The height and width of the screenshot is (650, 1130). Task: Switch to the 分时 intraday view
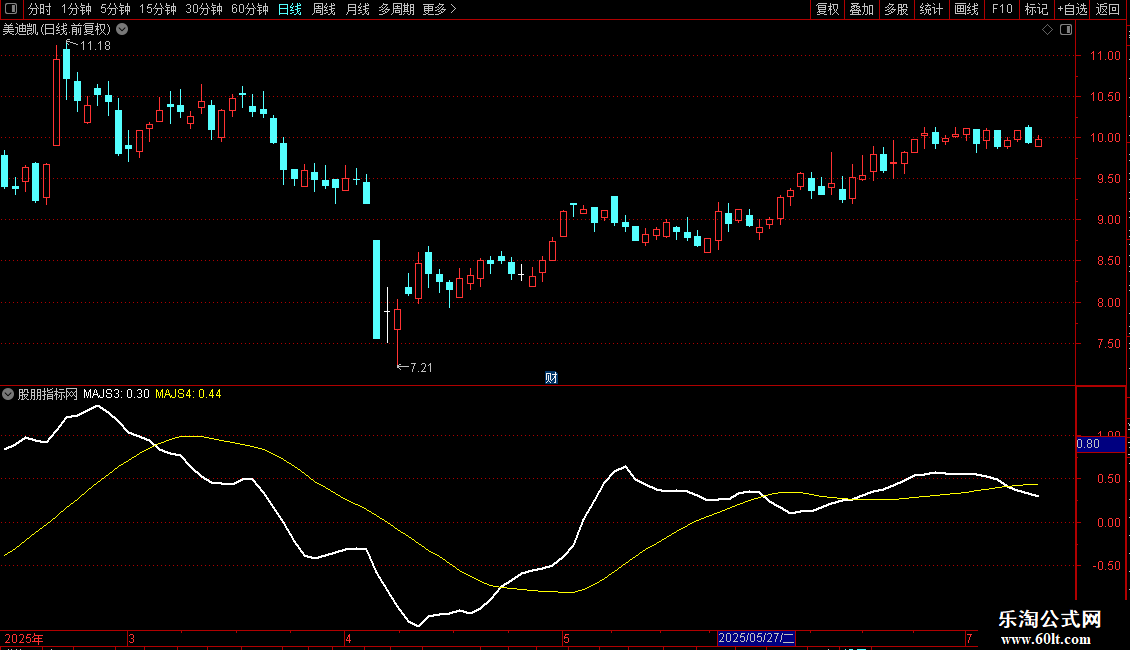pos(40,9)
